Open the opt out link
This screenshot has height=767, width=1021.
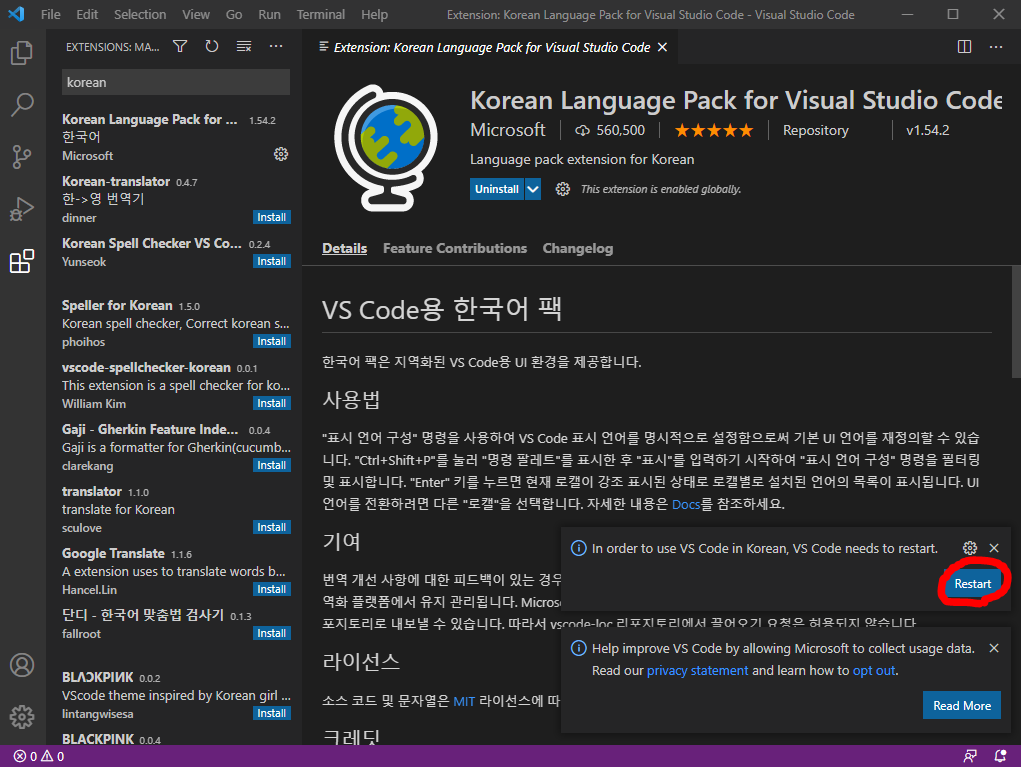point(874,670)
